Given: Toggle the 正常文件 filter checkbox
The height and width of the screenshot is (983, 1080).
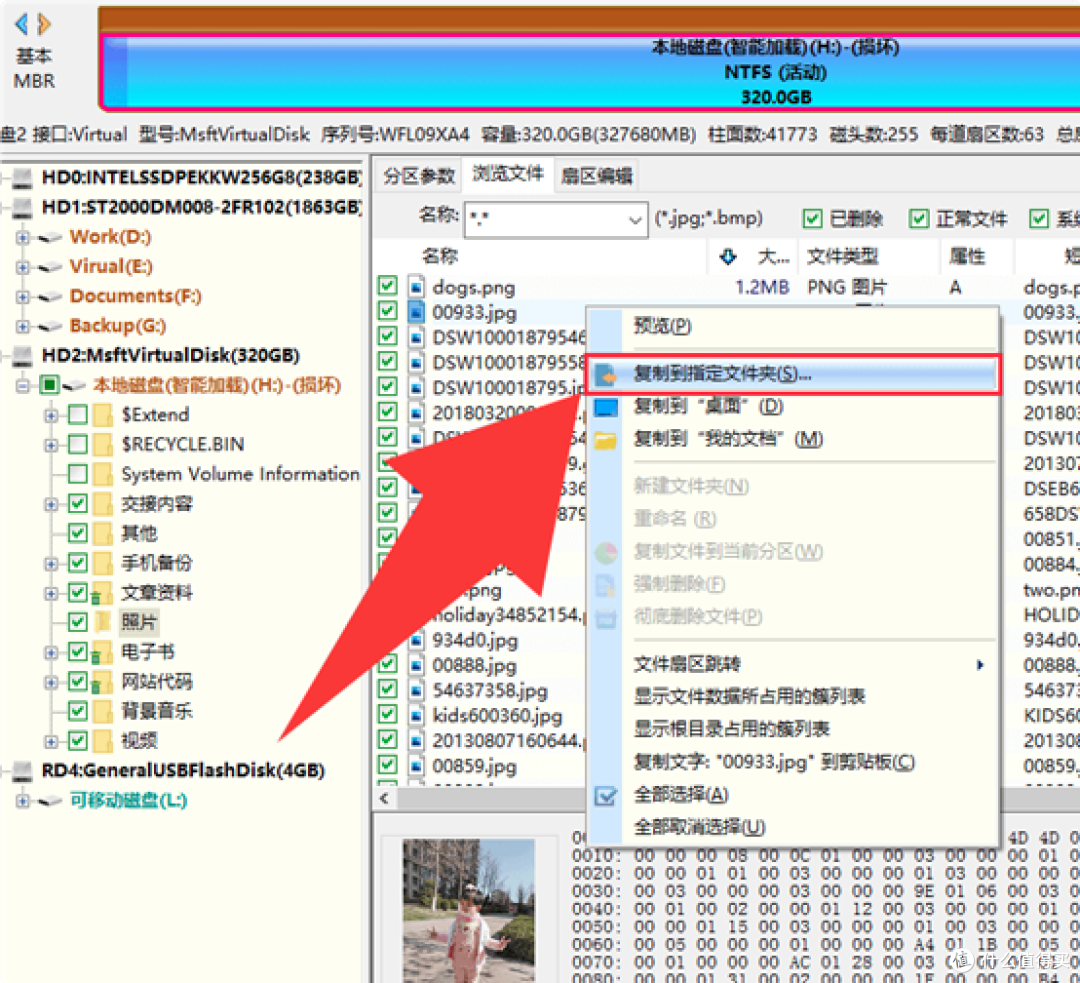Looking at the screenshot, I should coord(918,218).
